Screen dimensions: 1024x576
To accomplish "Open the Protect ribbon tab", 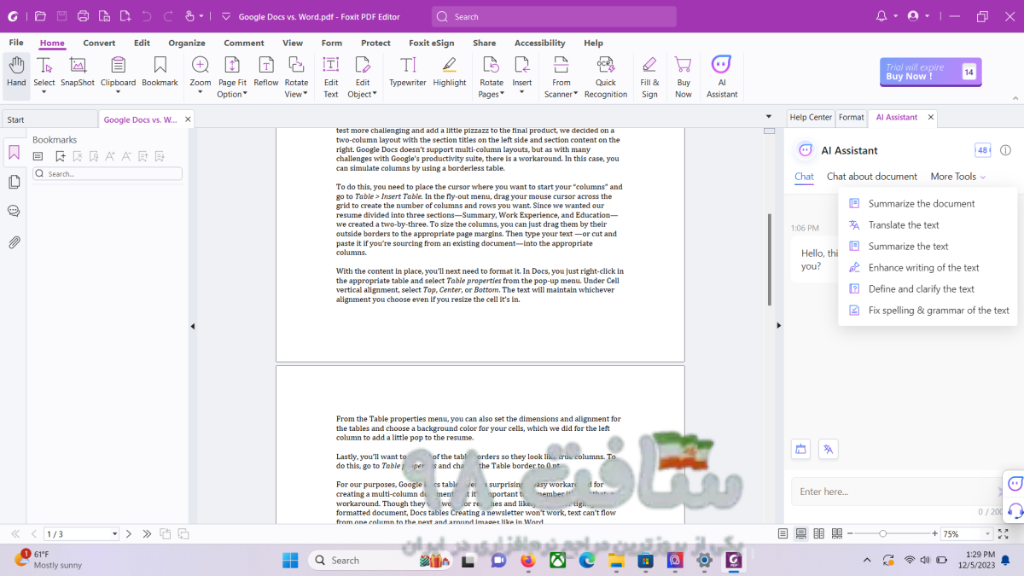I will [x=376, y=43].
